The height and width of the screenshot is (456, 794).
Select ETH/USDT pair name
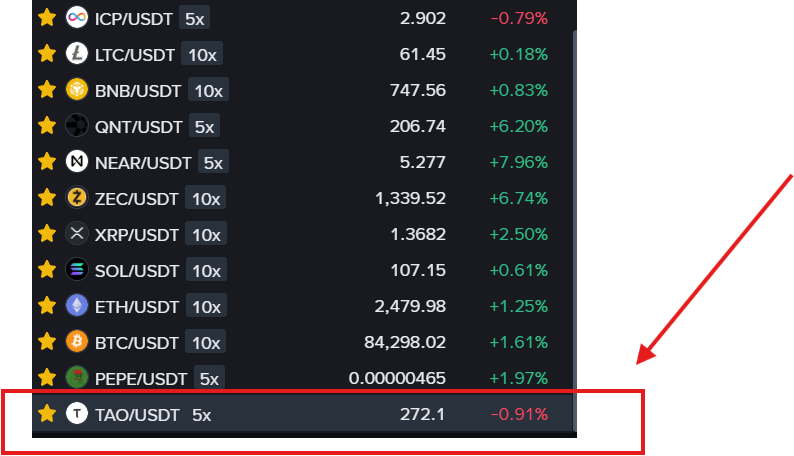pos(137,307)
